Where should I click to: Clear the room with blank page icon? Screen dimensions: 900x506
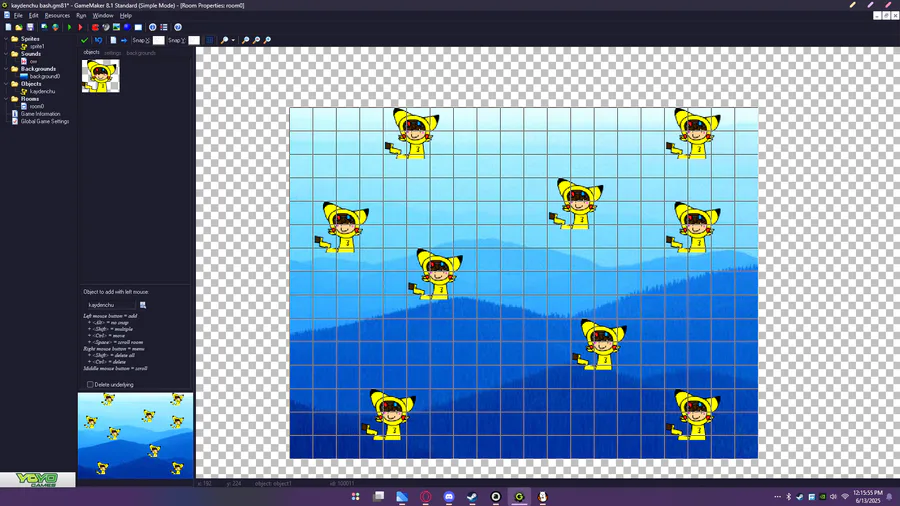tap(113, 40)
